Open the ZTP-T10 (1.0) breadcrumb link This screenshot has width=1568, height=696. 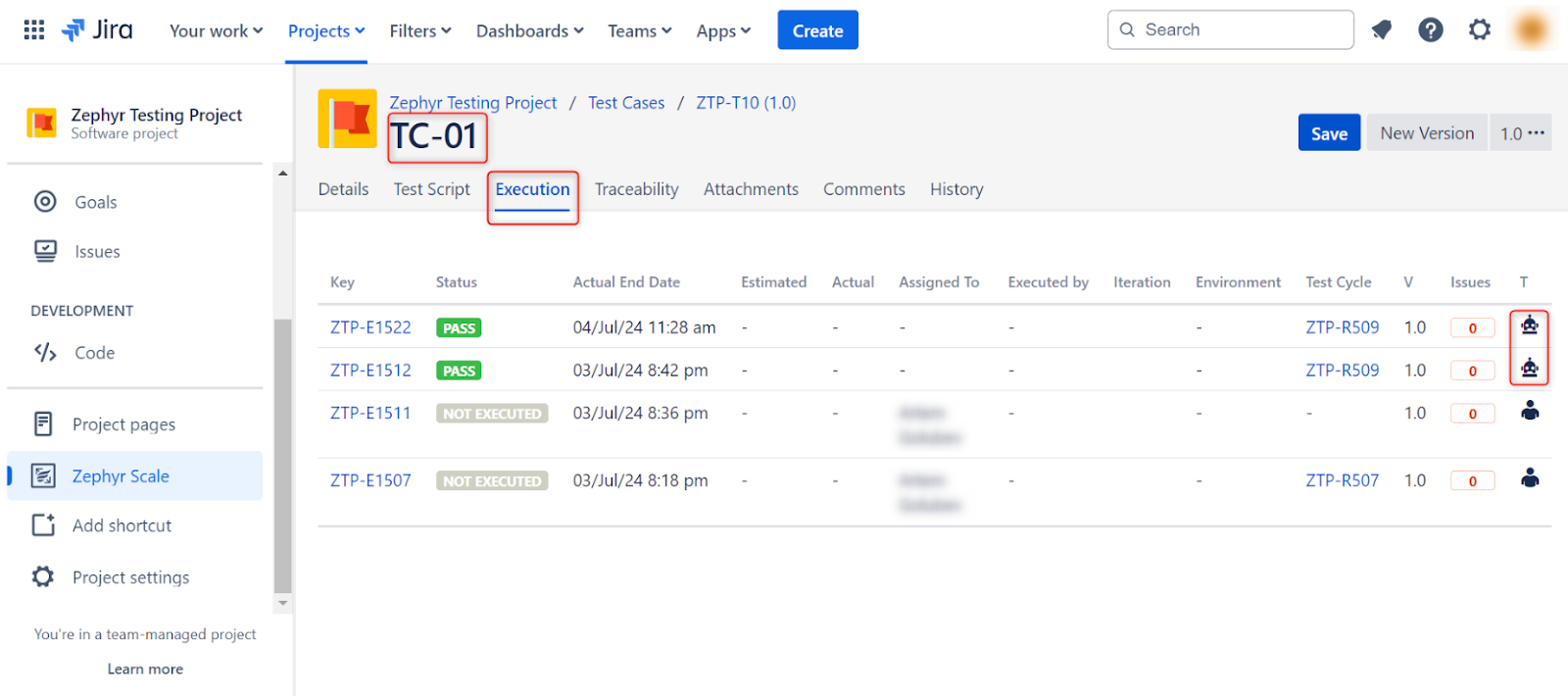pyautogui.click(x=746, y=102)
